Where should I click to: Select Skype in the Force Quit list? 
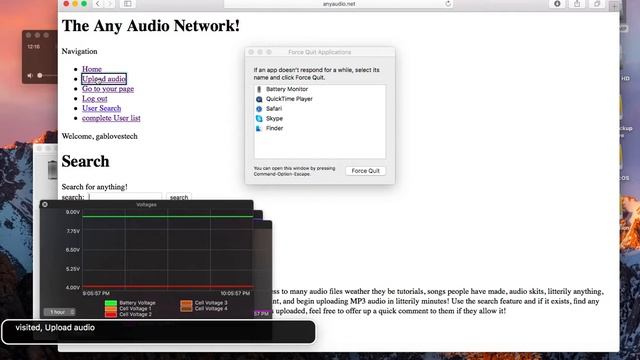tap(320, 118)
